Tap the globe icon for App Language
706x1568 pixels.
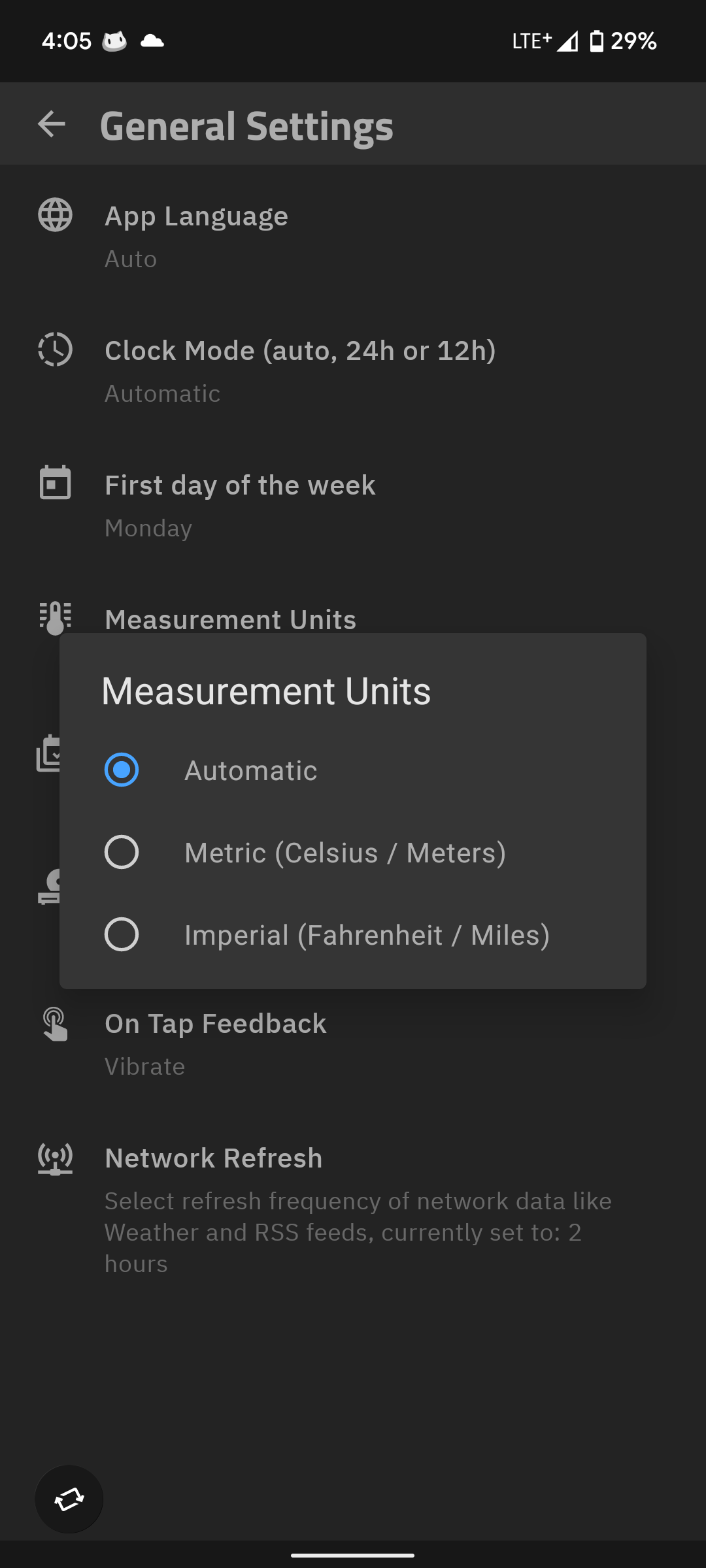pos(55,215)
